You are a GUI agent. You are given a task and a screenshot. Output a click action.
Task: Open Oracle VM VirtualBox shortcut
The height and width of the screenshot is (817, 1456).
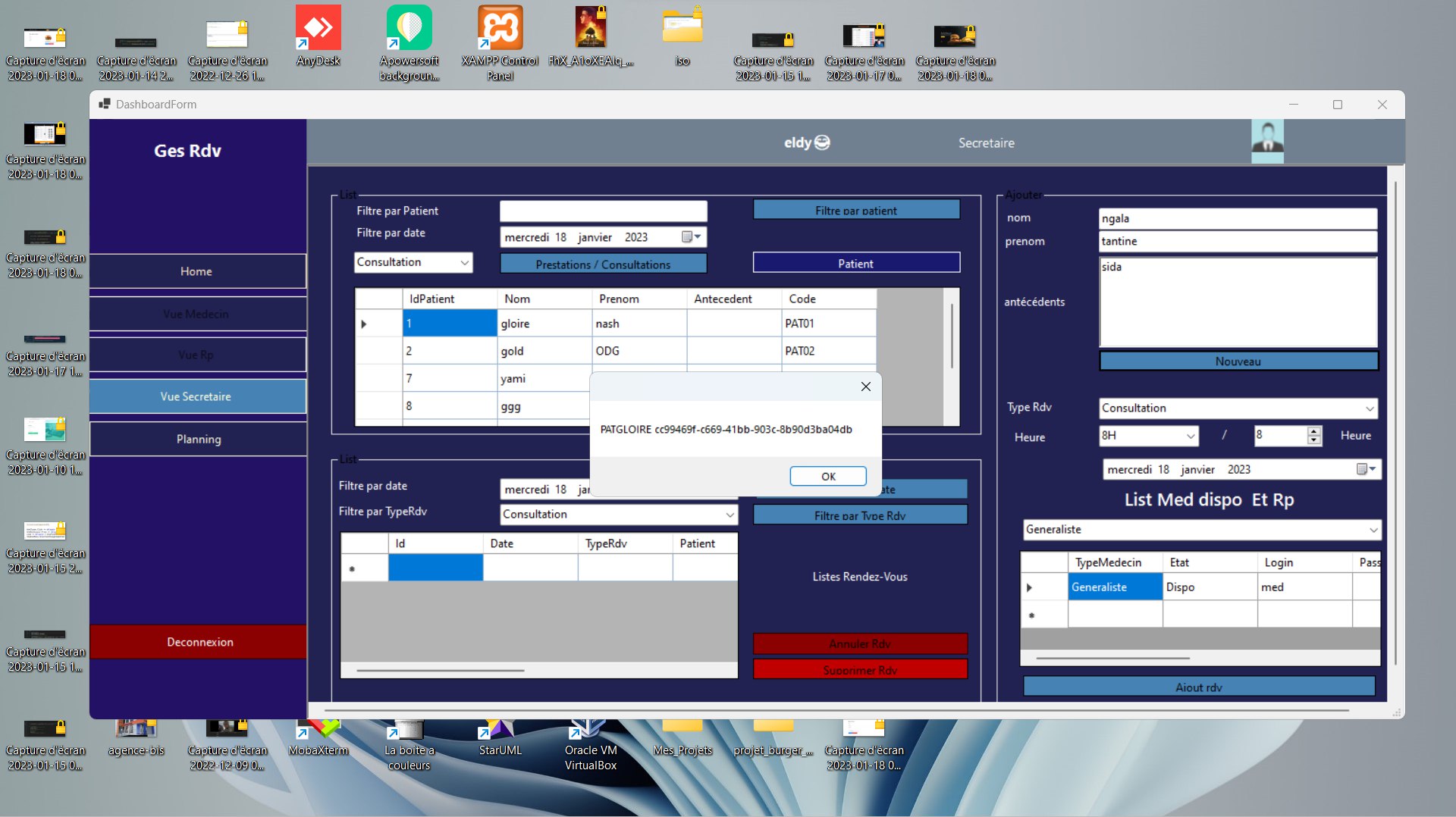(x=591, y=746)
